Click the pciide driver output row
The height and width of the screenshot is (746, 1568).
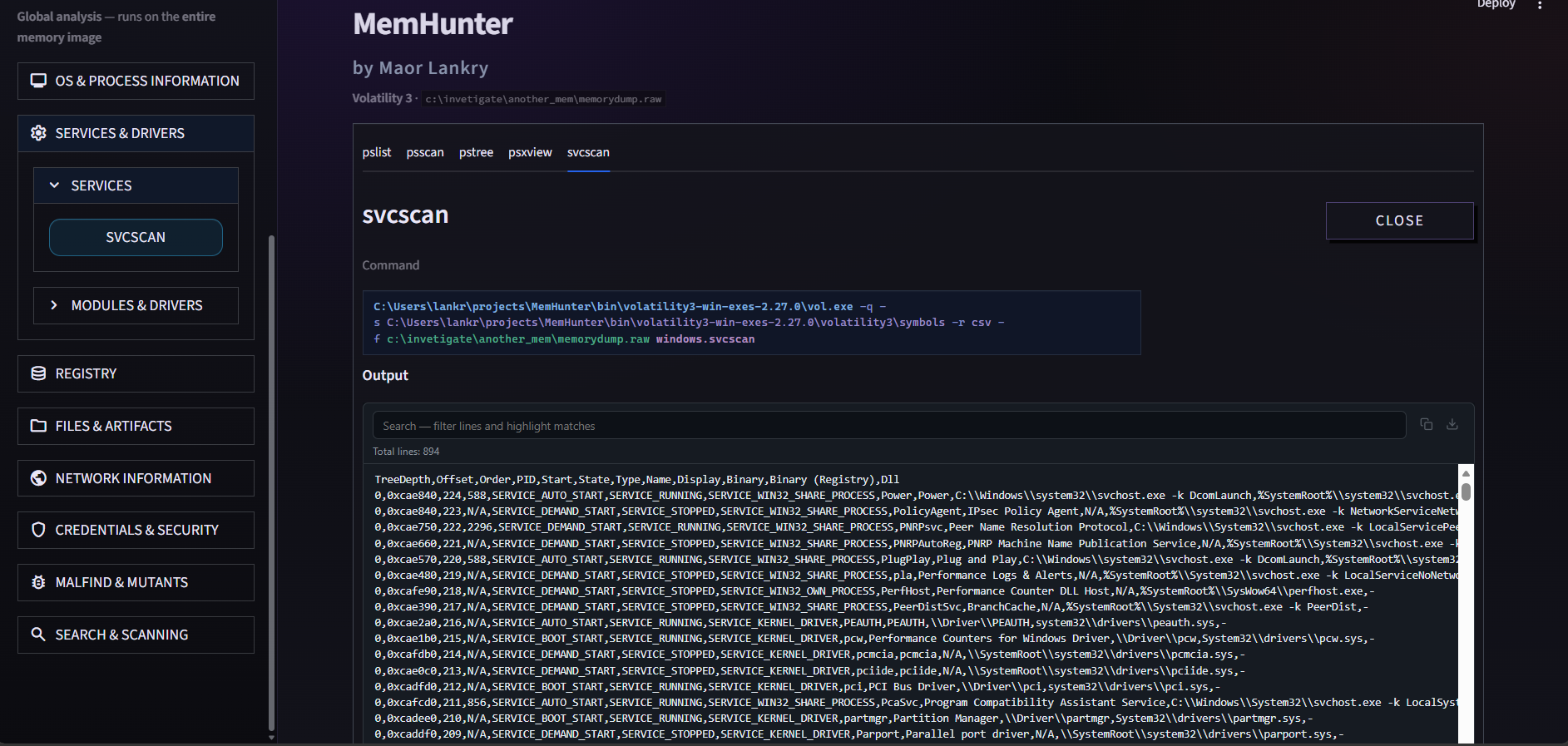pos(809,671)
